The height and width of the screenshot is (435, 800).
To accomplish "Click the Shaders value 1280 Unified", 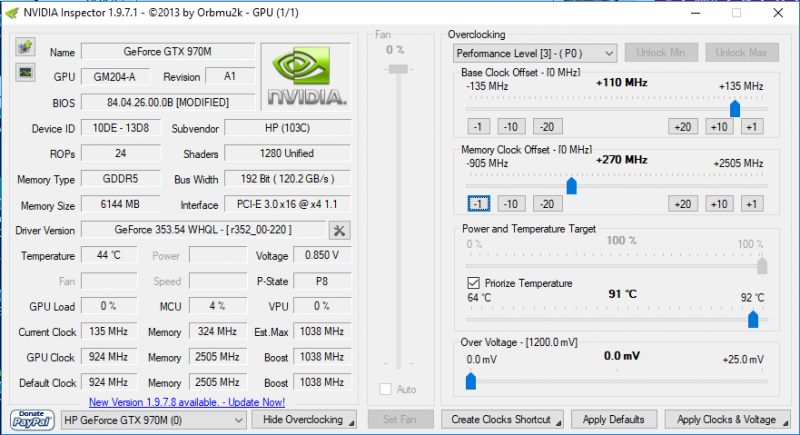I will 287,153.
